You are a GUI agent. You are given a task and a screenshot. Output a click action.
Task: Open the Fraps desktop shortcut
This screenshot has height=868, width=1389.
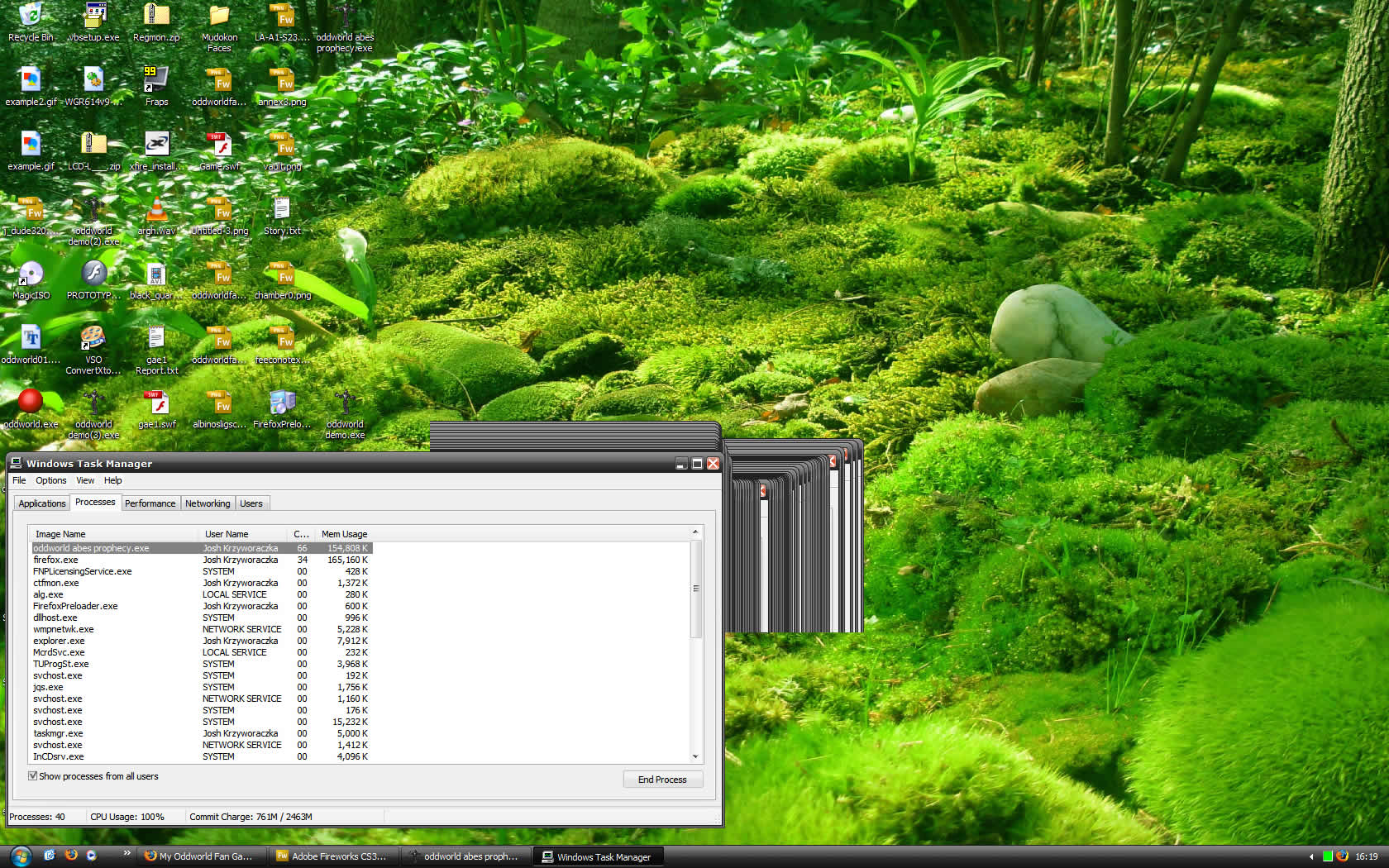click(x=156, y=81)
